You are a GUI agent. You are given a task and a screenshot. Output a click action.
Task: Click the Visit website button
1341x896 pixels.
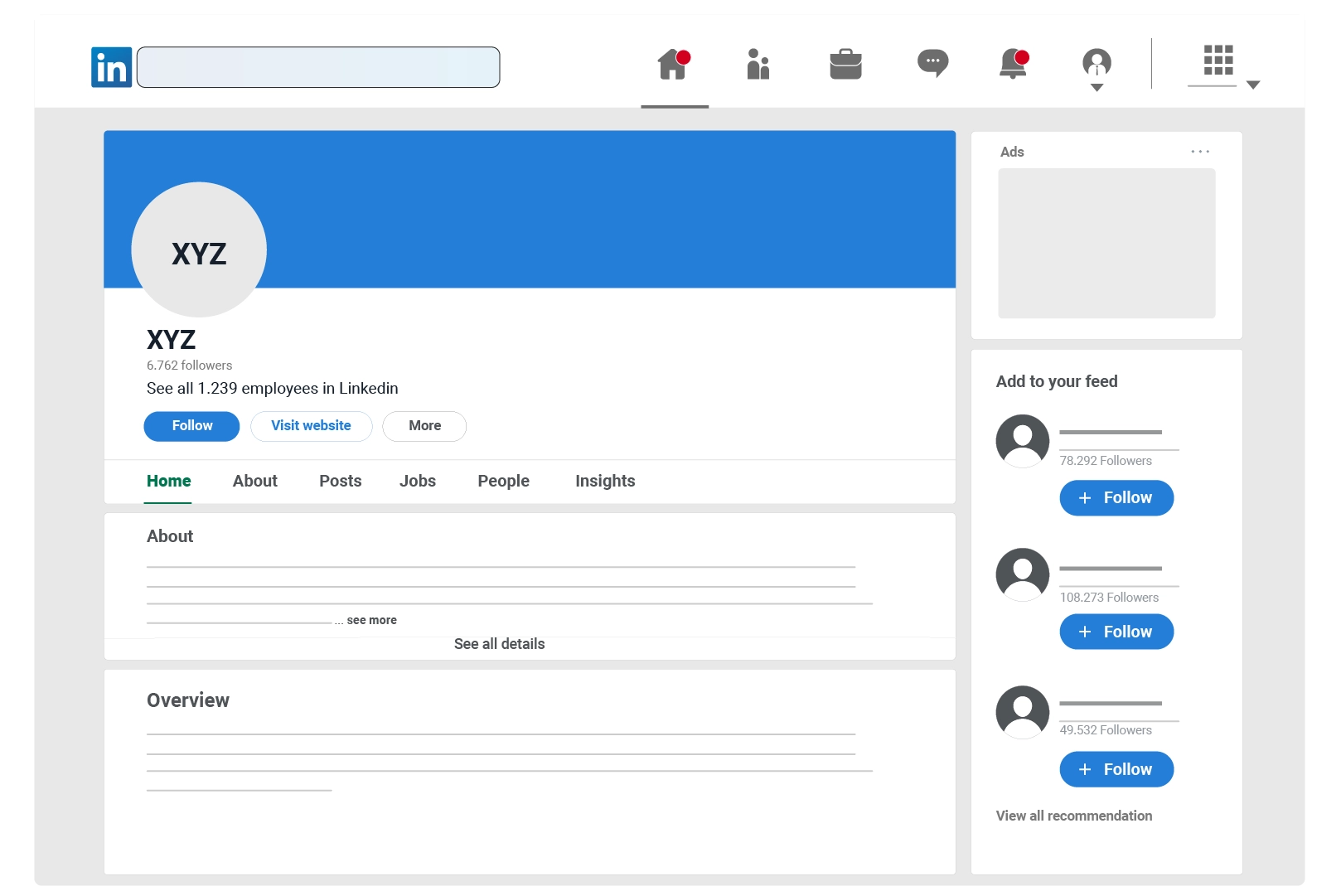(311, 426)
